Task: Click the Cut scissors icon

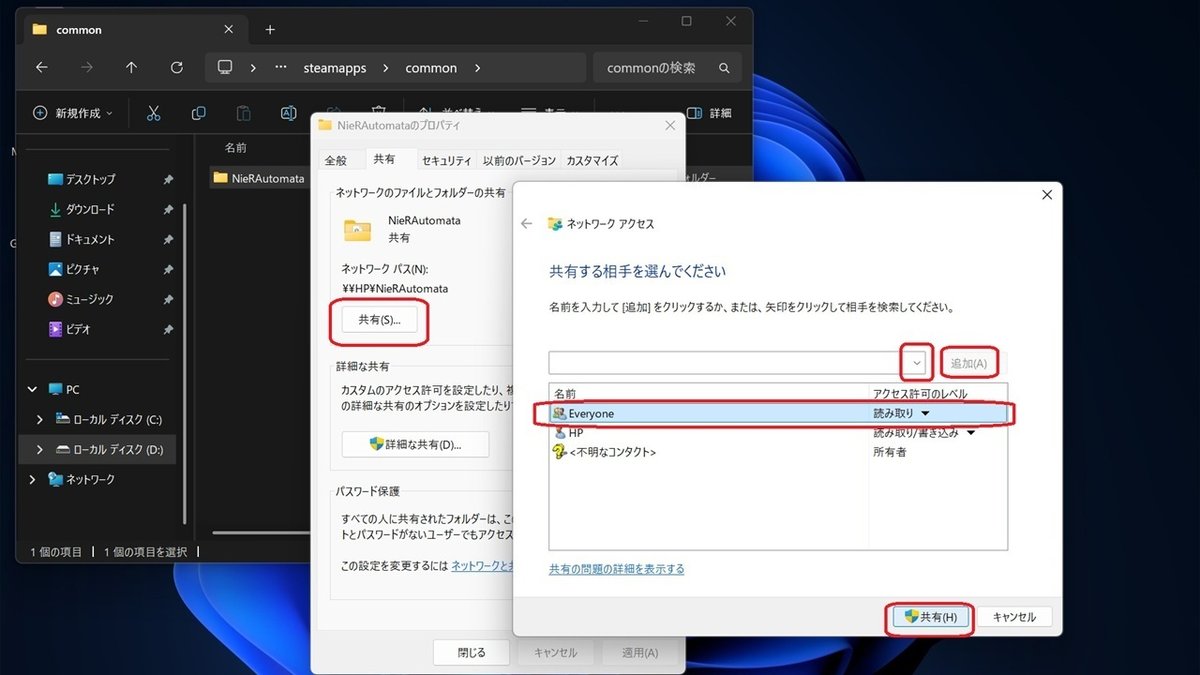Action: pos(153,113)
